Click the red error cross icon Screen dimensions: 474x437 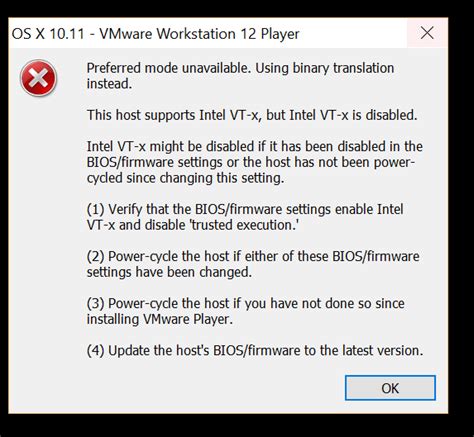tap(39, 78)
